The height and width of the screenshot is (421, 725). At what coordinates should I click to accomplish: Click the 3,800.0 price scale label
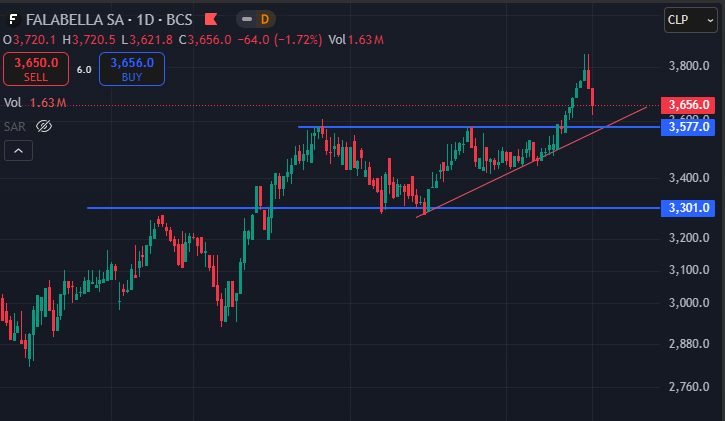point(689,66)
